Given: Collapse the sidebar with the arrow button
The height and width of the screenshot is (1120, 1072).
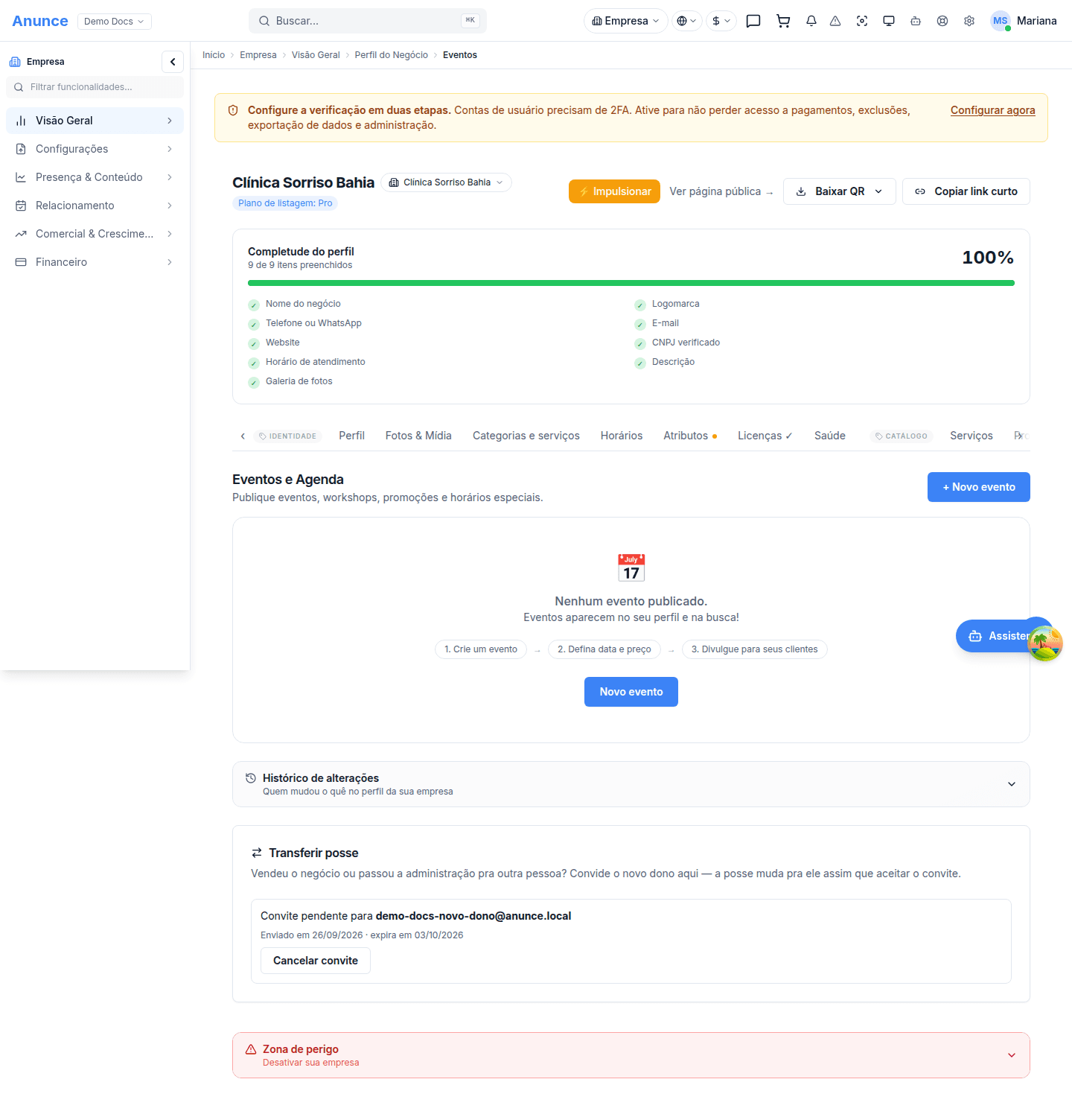Looking at the screenshot, I should [173, 62].
